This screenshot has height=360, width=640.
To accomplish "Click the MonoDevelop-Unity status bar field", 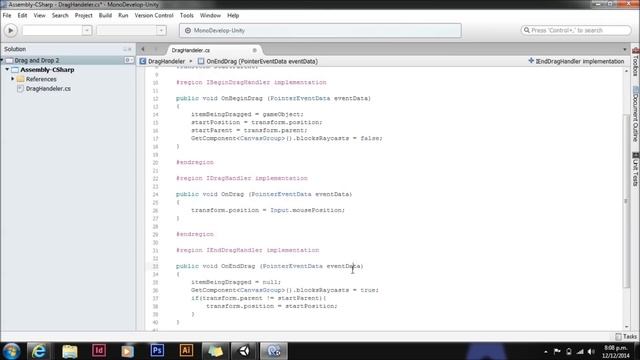I will [x=320, y=30].
